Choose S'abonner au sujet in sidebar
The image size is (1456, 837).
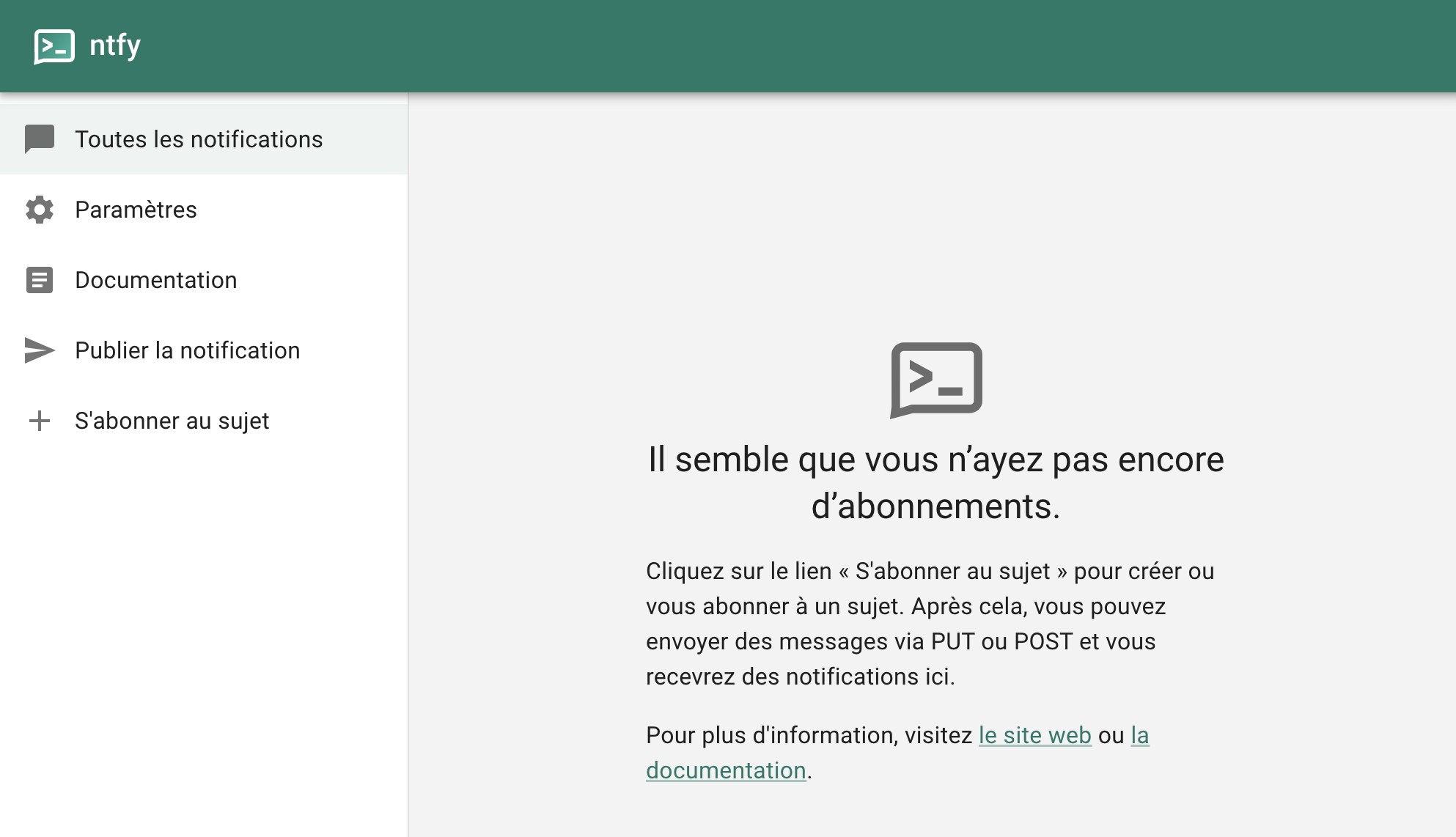pos(204,421)
